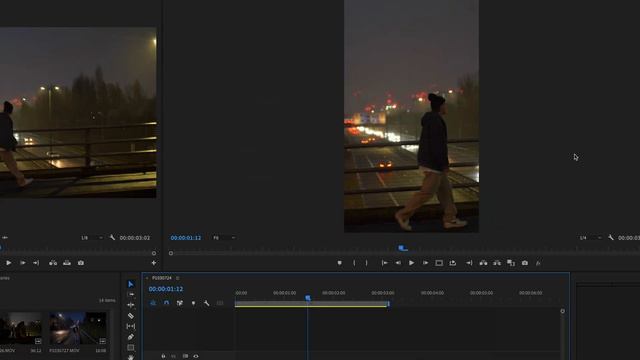Image resolution: width=640 pixels, height=360 pixels.
Task: Toggle Loop Playback in Program monitor
Action: tap(453, 263)
